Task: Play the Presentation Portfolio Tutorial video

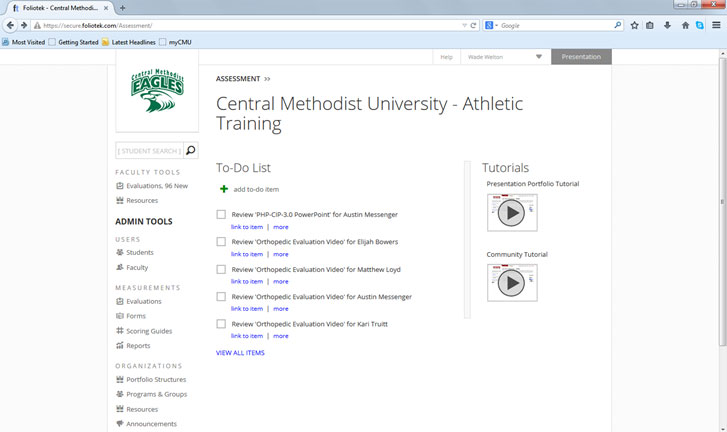Action: [511, 213]
